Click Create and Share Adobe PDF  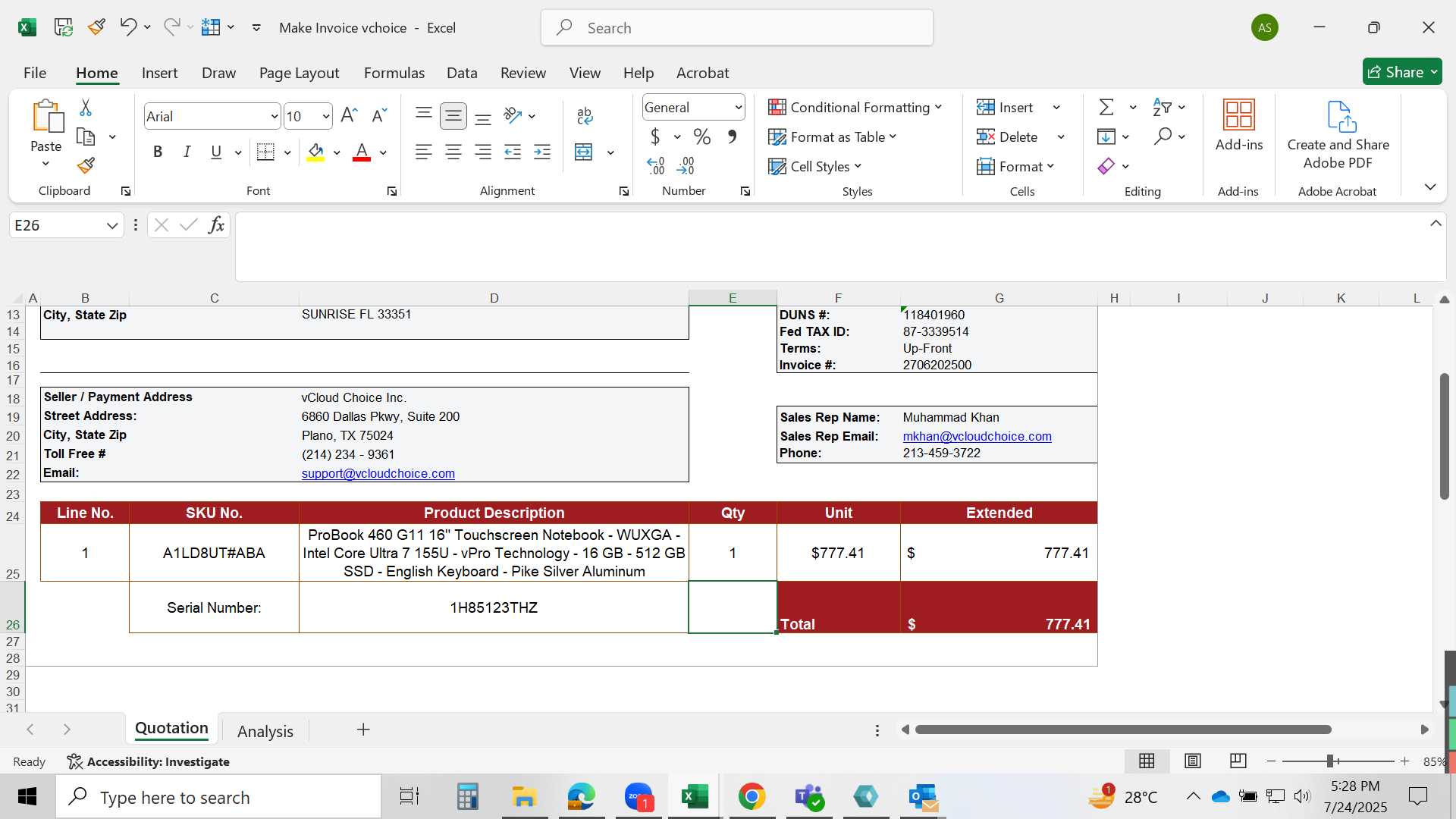coord(1338,135)
